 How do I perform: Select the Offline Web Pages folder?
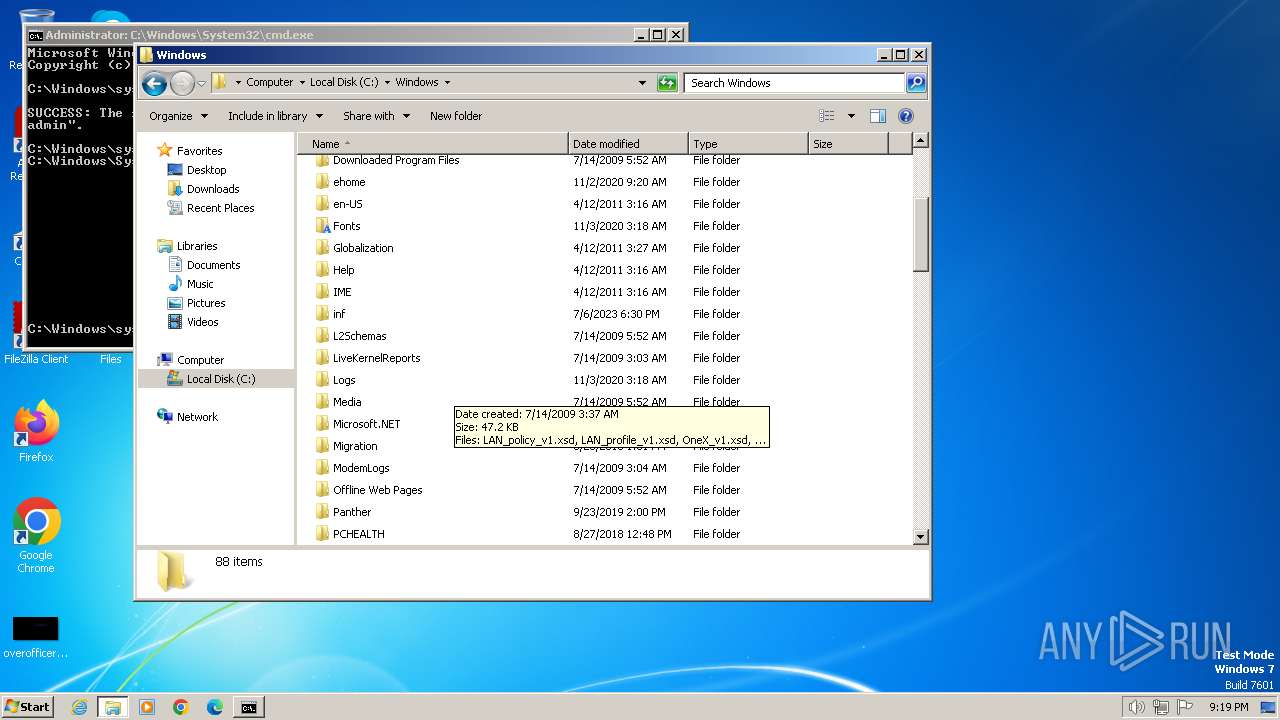[377, 490]
